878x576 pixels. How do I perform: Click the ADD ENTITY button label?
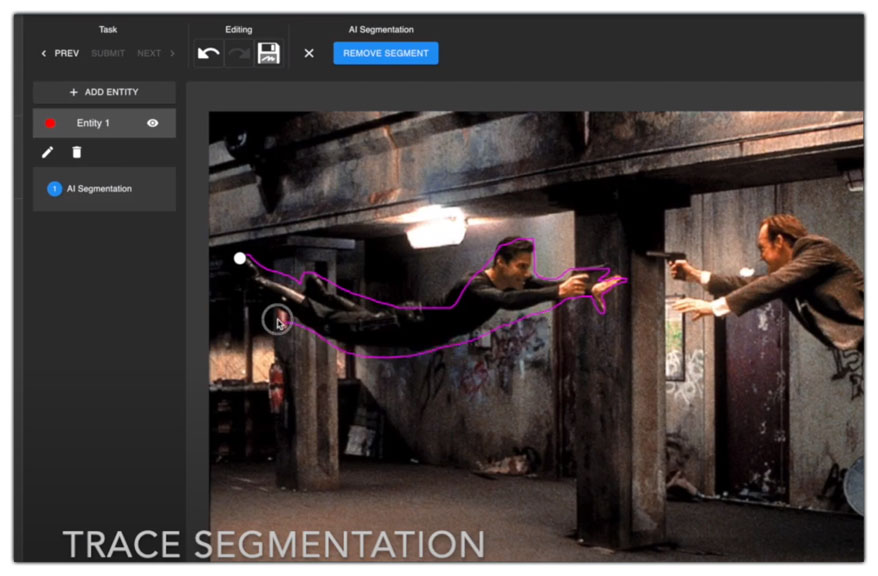tap(111, 92)
